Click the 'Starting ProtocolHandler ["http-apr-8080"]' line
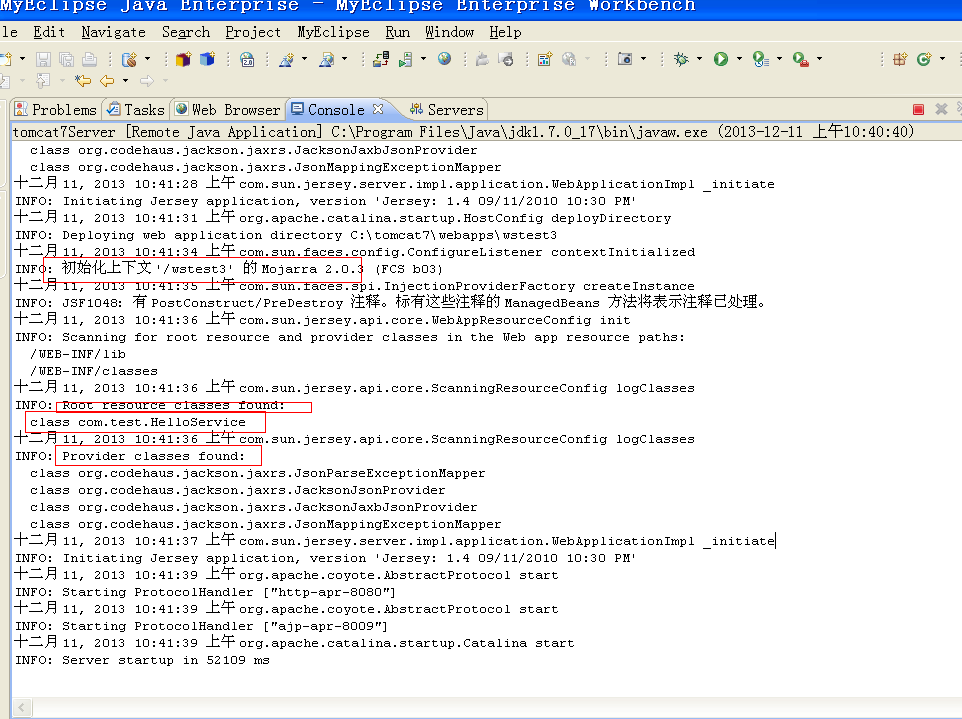Viewport: 962px width, 719px height. pyautogui.click(x=206, y=592)
